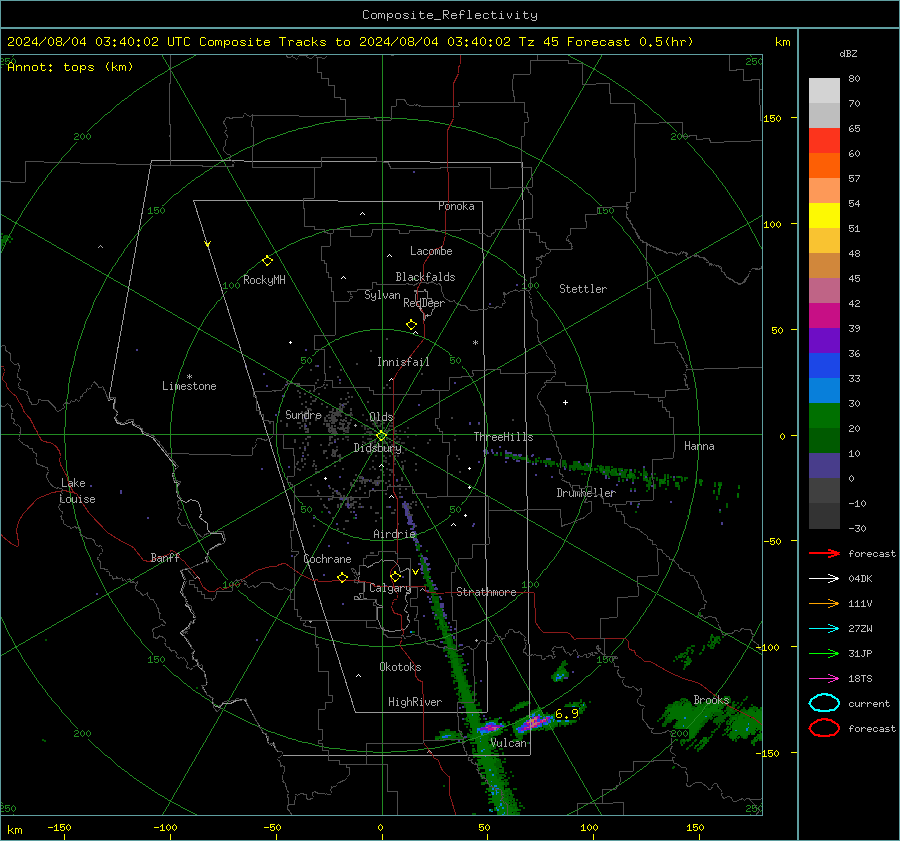Click the Brooks label

point(711,700)
